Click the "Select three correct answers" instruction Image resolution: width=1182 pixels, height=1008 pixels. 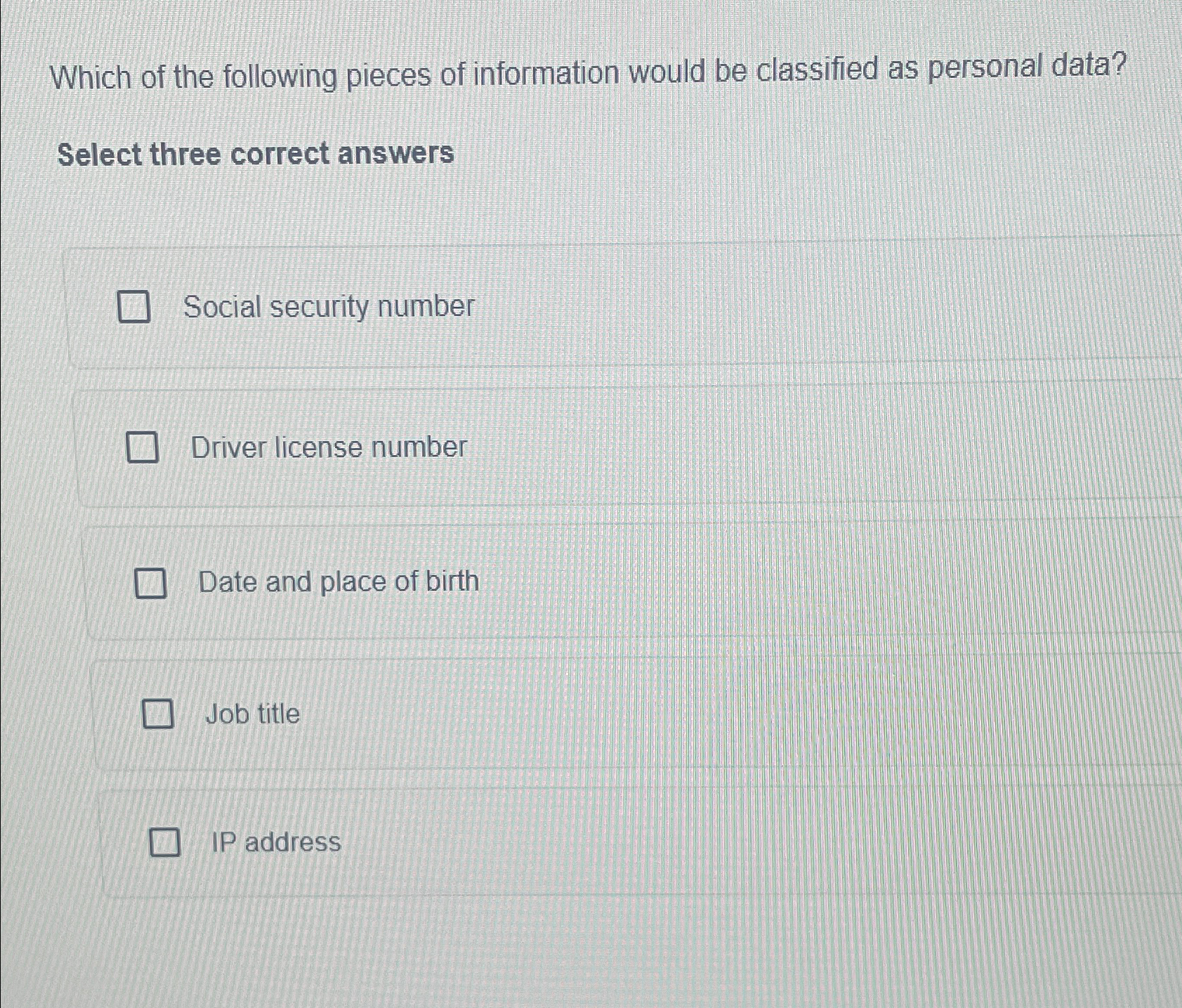[x=256, y=154]
